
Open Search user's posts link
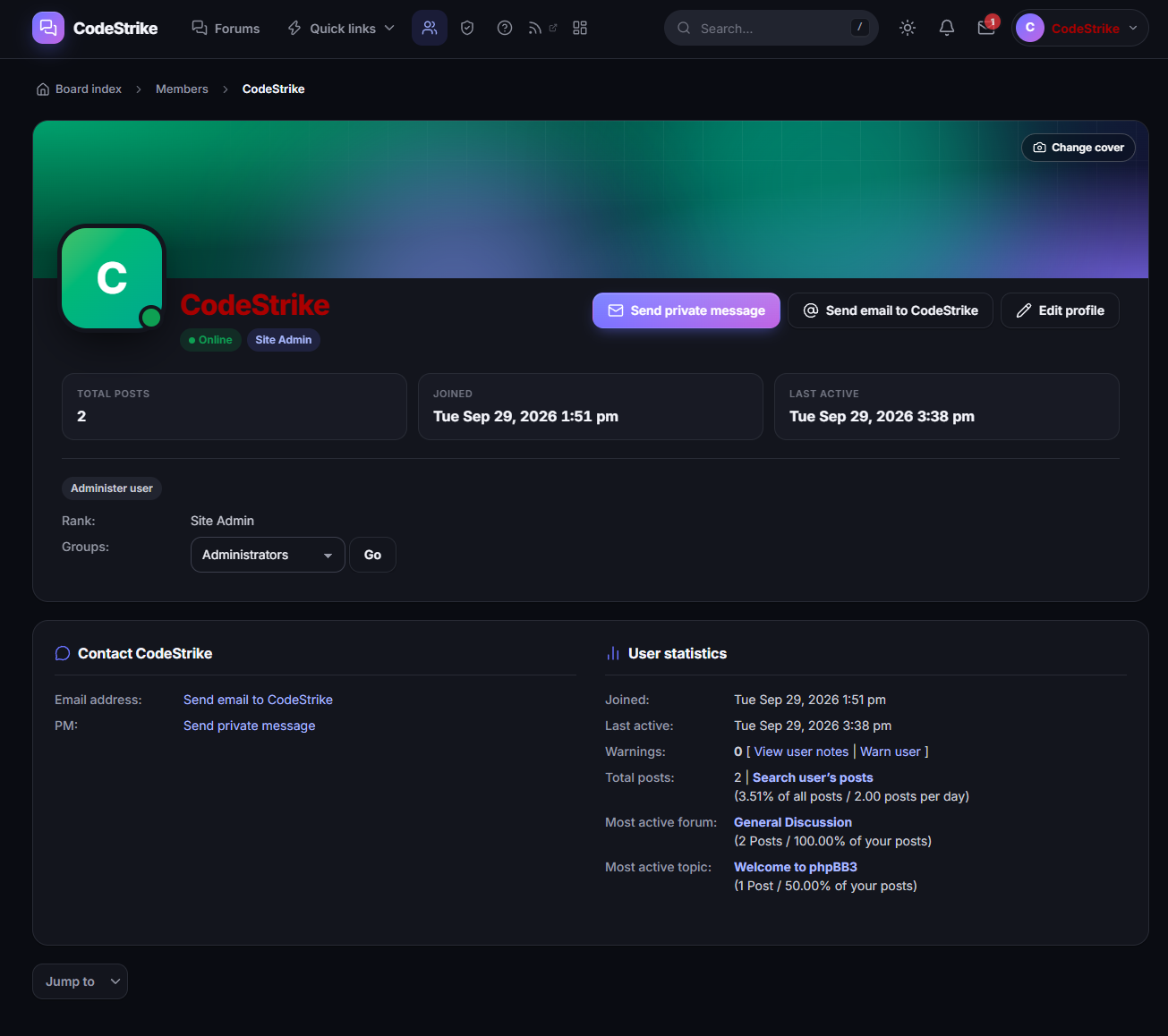(x=813, y=777)
